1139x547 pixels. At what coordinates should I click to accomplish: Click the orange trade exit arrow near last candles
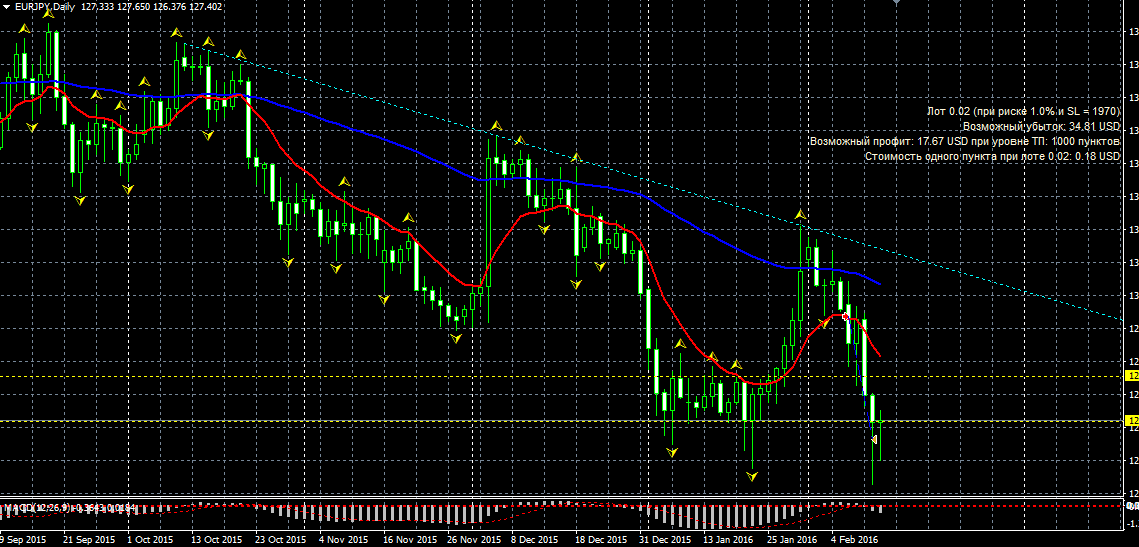point(875,439)
